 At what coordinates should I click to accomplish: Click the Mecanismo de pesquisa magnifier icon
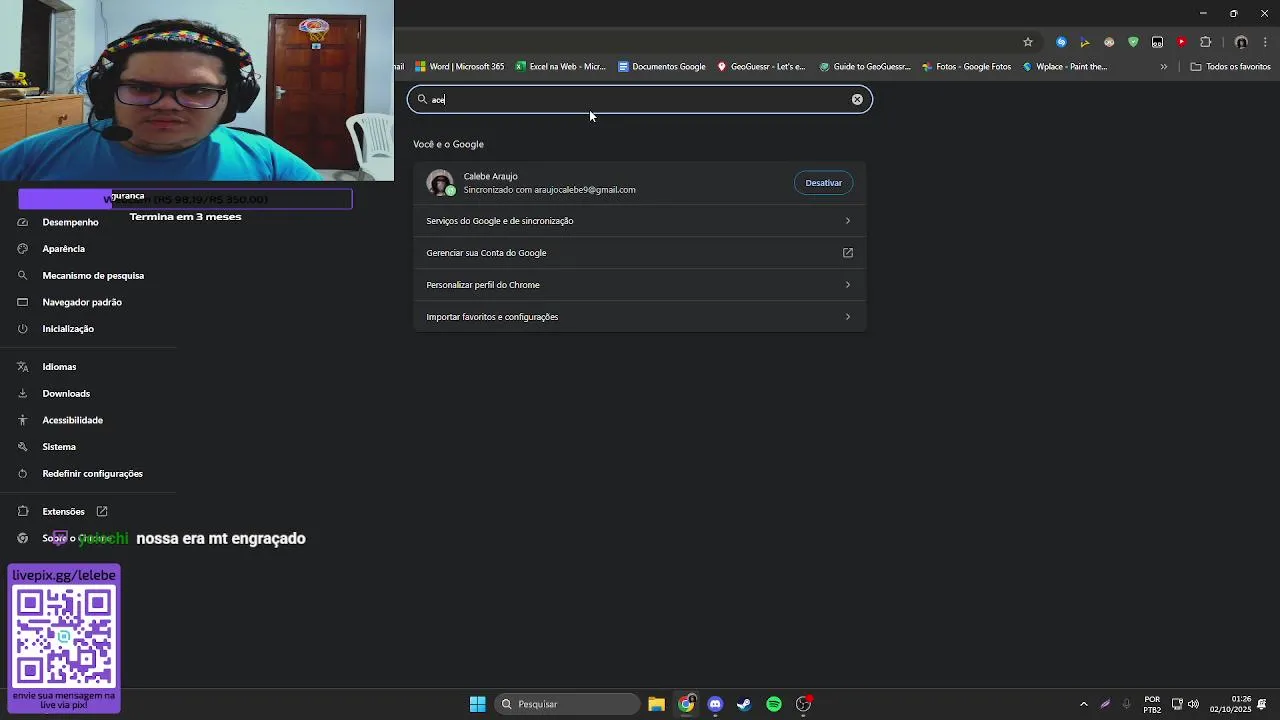(x=23, y=275)
